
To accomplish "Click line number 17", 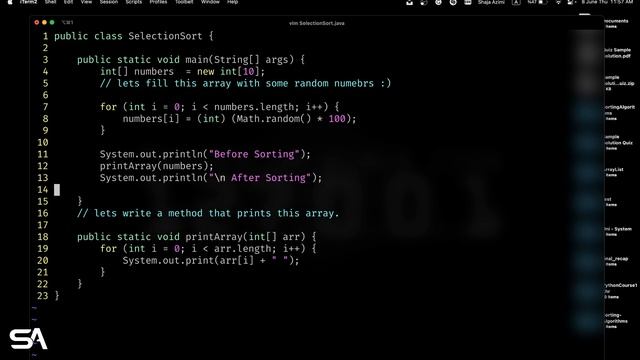I will click(x=42, y=225).
